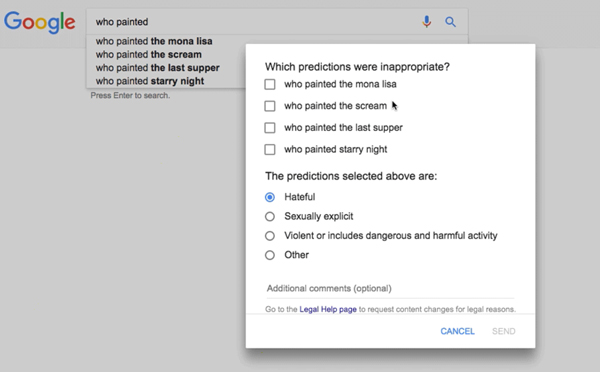The image size is (600, 372).
Task: Click the 'who painted' search box
Action: (253, 22)
